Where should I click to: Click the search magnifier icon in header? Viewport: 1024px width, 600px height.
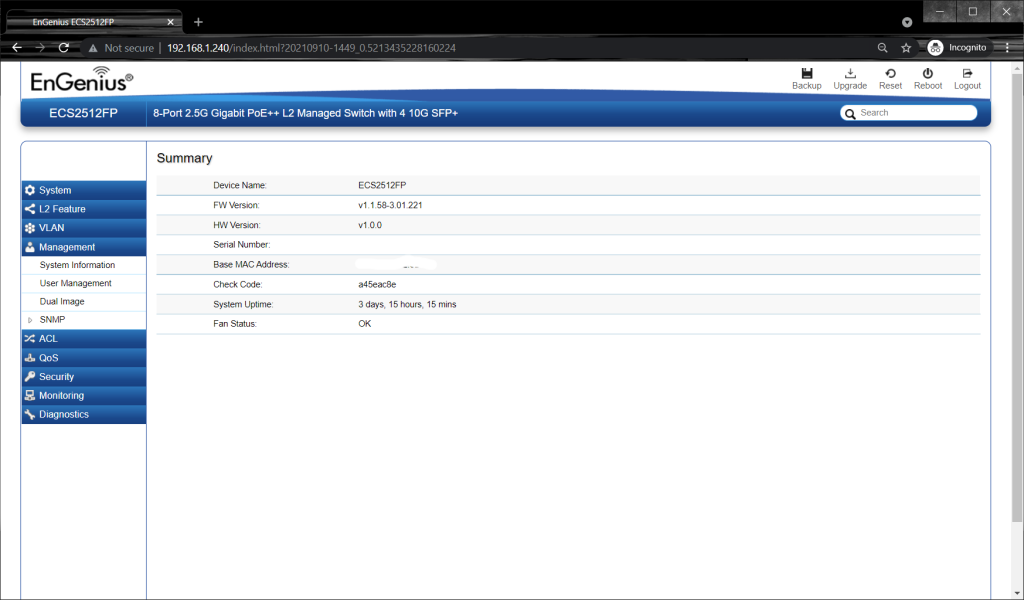pyautogui.click(x=850, y=114)
